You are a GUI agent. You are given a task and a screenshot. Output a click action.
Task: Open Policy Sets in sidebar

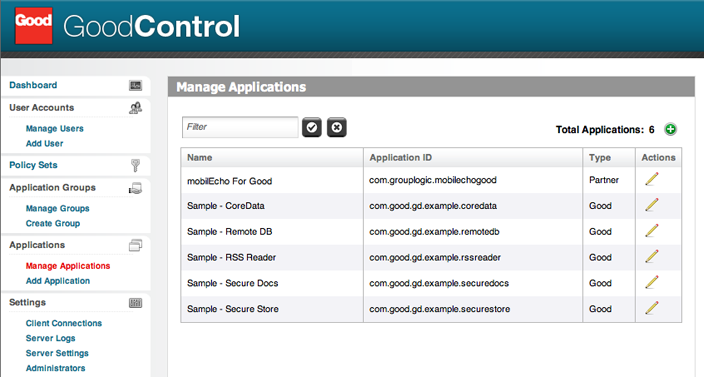click(x=33, y=165)
